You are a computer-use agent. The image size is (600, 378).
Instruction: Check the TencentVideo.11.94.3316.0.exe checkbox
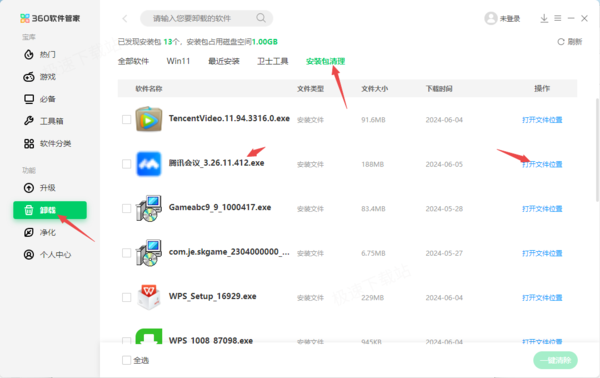pyautogui.click(x=126, y=120)
